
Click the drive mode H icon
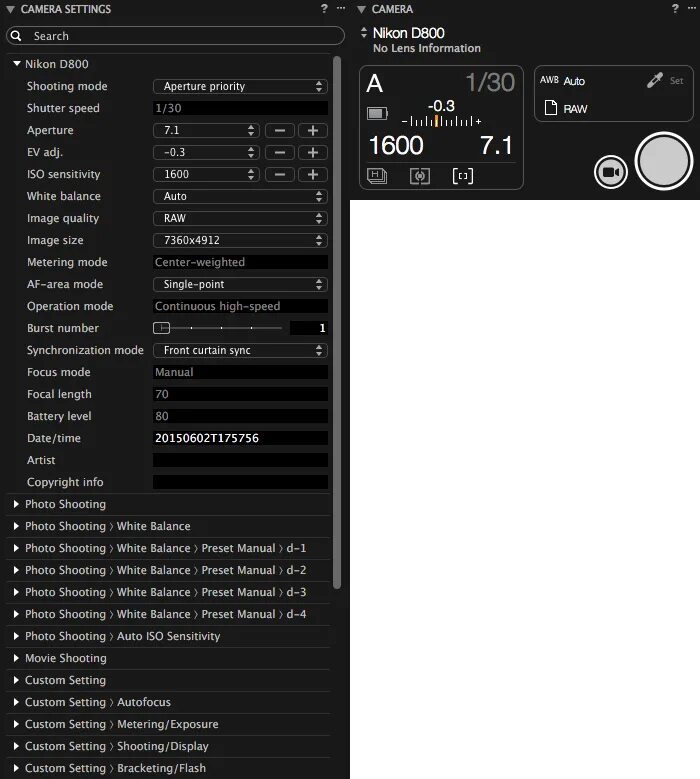click(377, 176)
